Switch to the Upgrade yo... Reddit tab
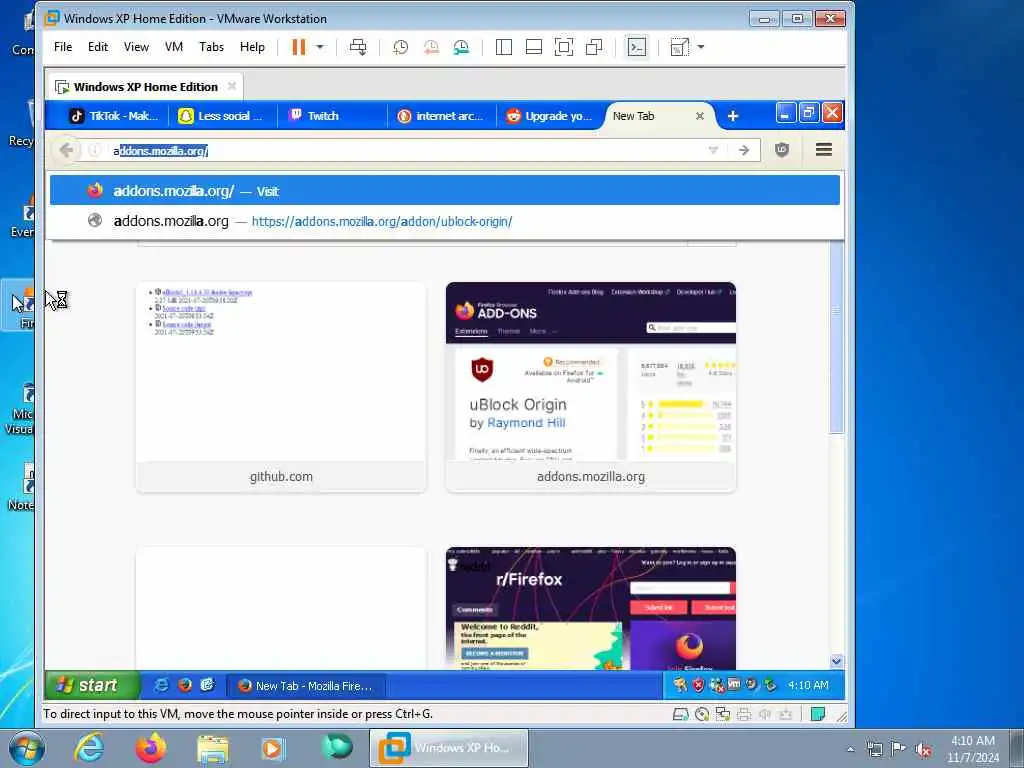This screenshot has width=1024, height=768. click(550, 116)
